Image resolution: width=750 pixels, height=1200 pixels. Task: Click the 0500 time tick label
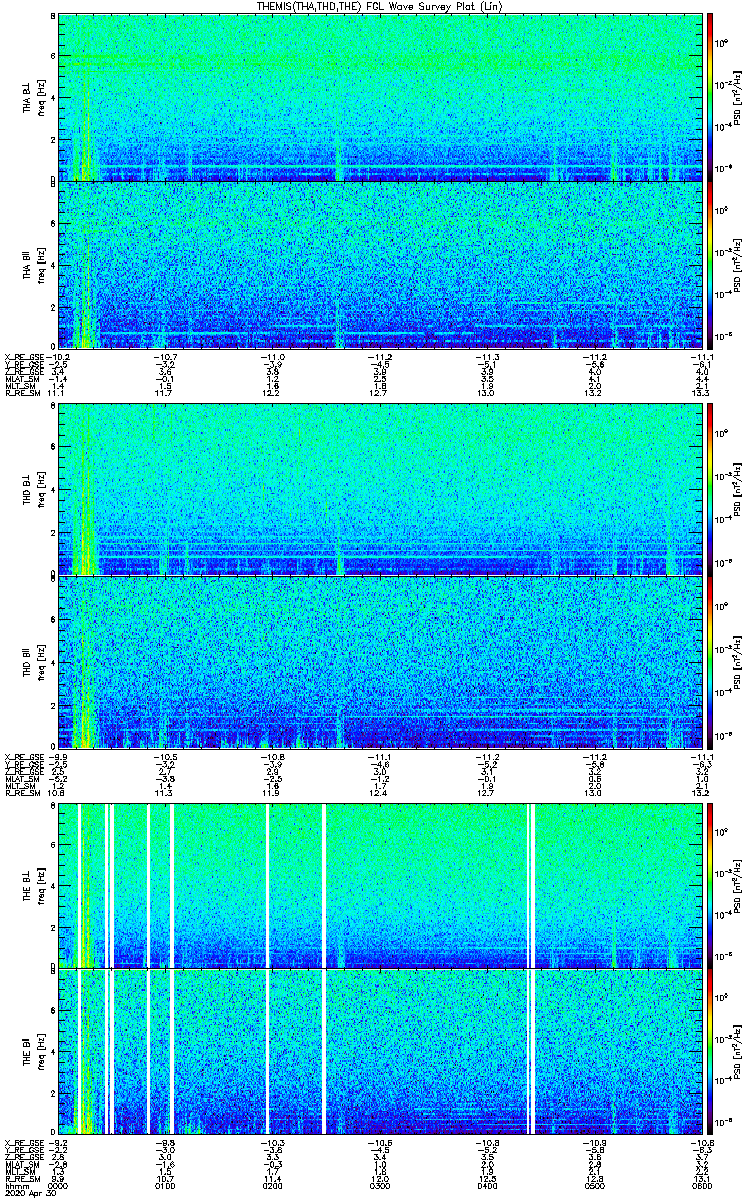click(x=594, y=1186)
